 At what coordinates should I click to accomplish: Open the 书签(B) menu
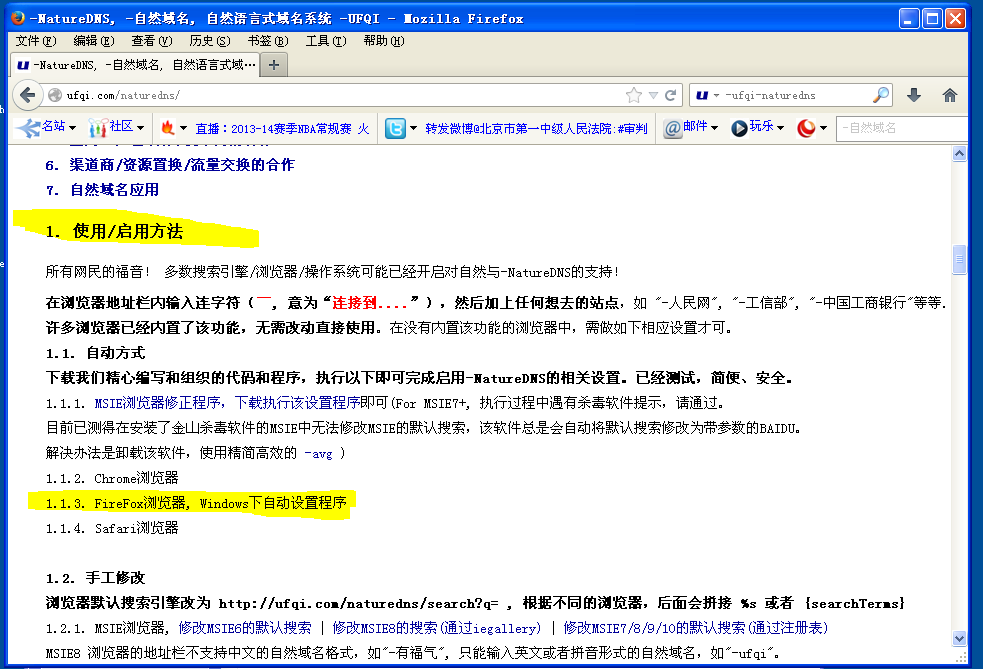click(267, 41)
